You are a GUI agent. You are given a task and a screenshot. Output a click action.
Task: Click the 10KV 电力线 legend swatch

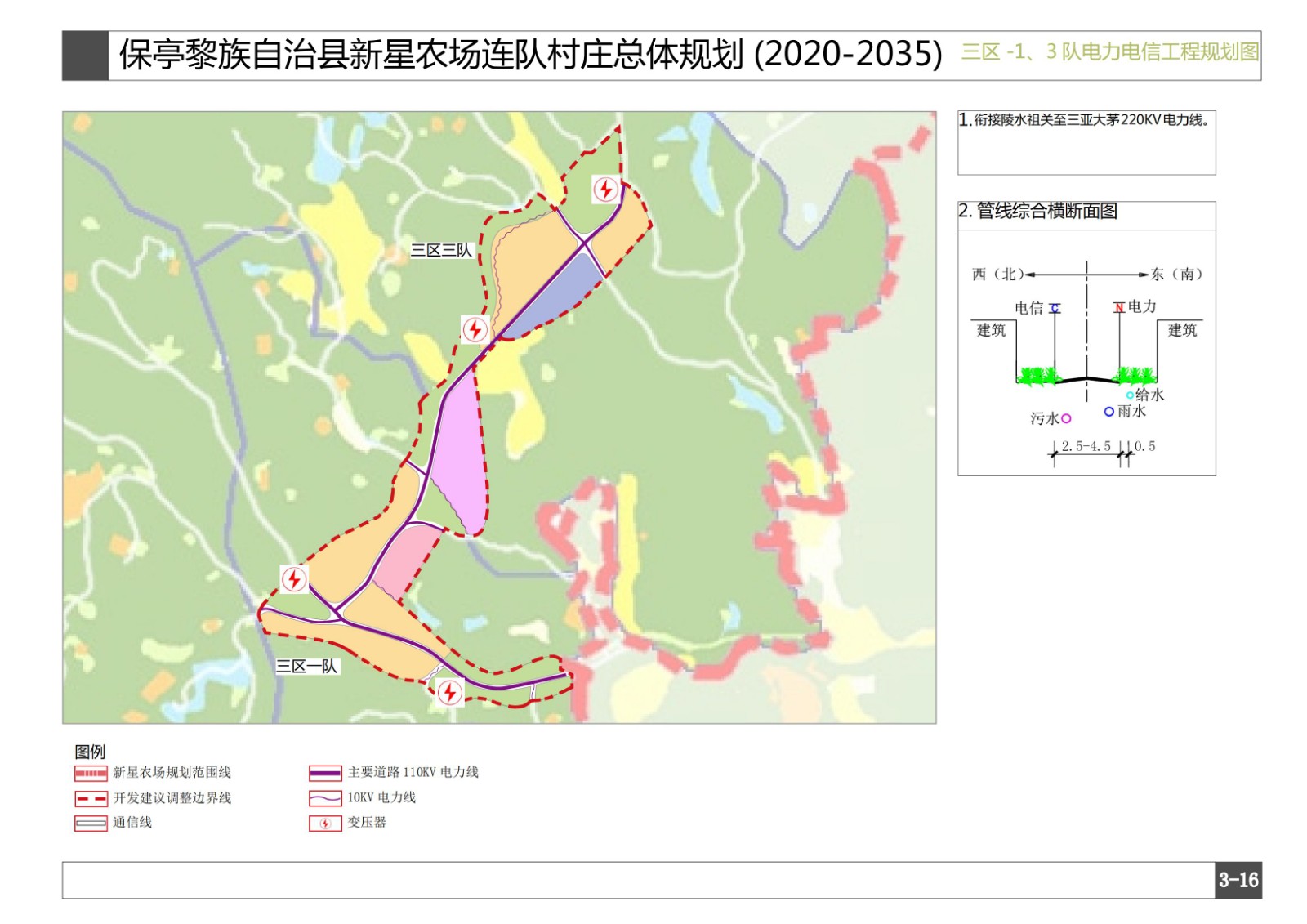tap(325, 798)
